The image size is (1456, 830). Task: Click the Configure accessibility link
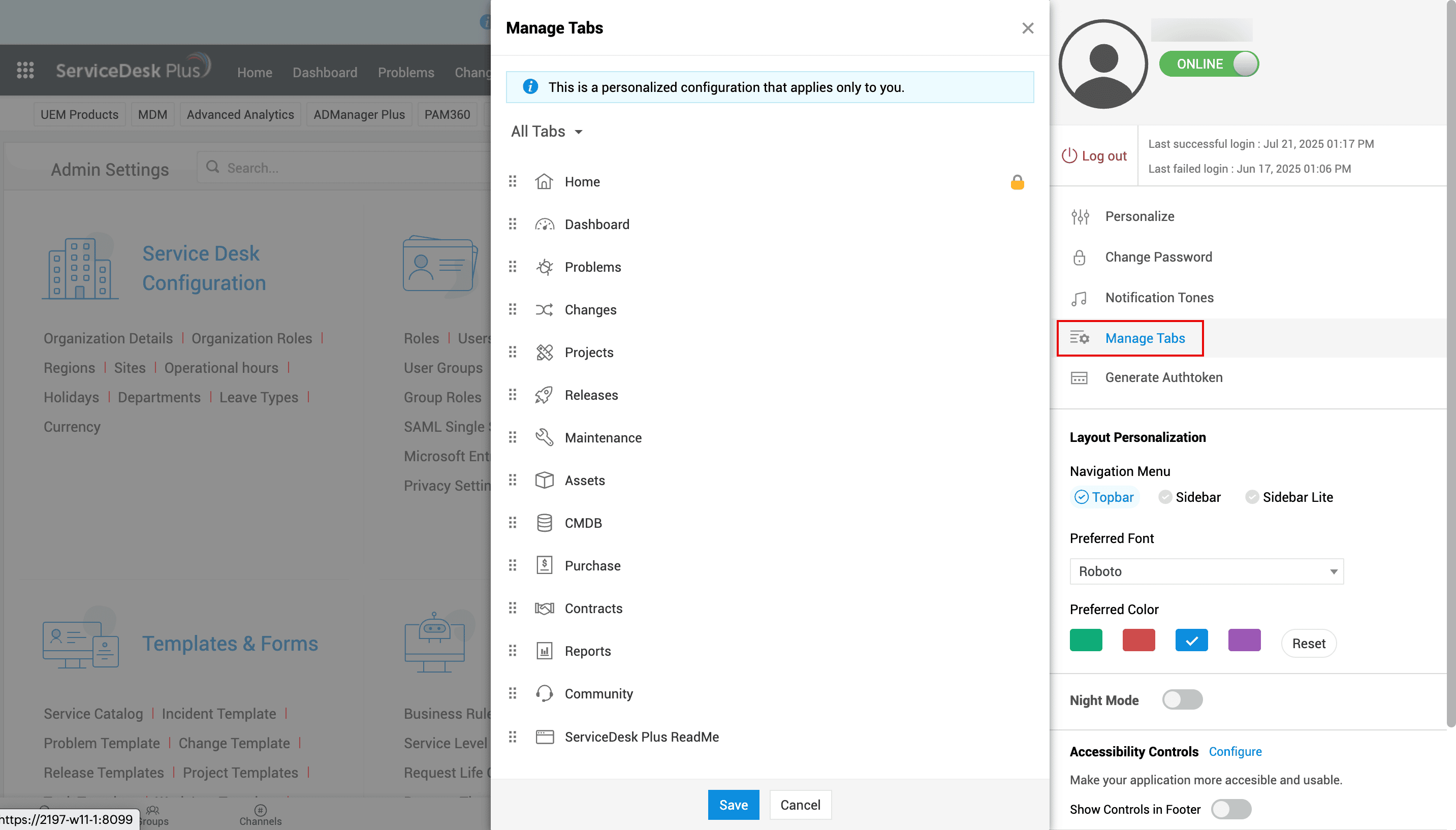[1236, 751]
